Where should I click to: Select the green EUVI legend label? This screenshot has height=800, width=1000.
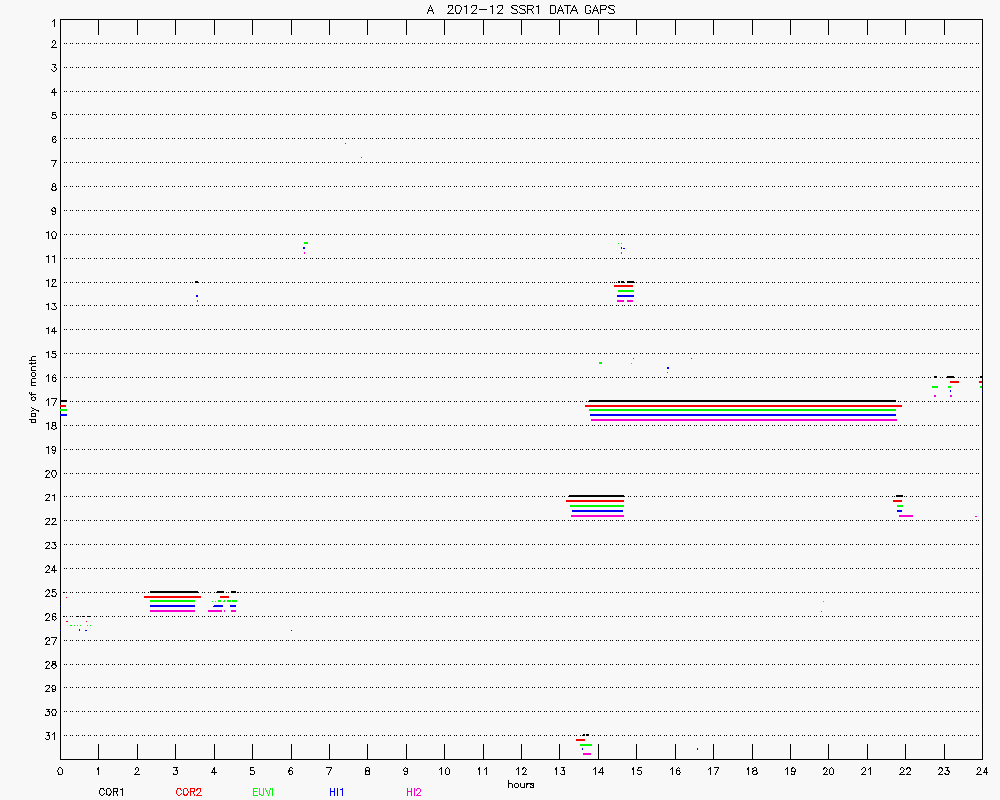pyautogui.click(x=263, y=792)
